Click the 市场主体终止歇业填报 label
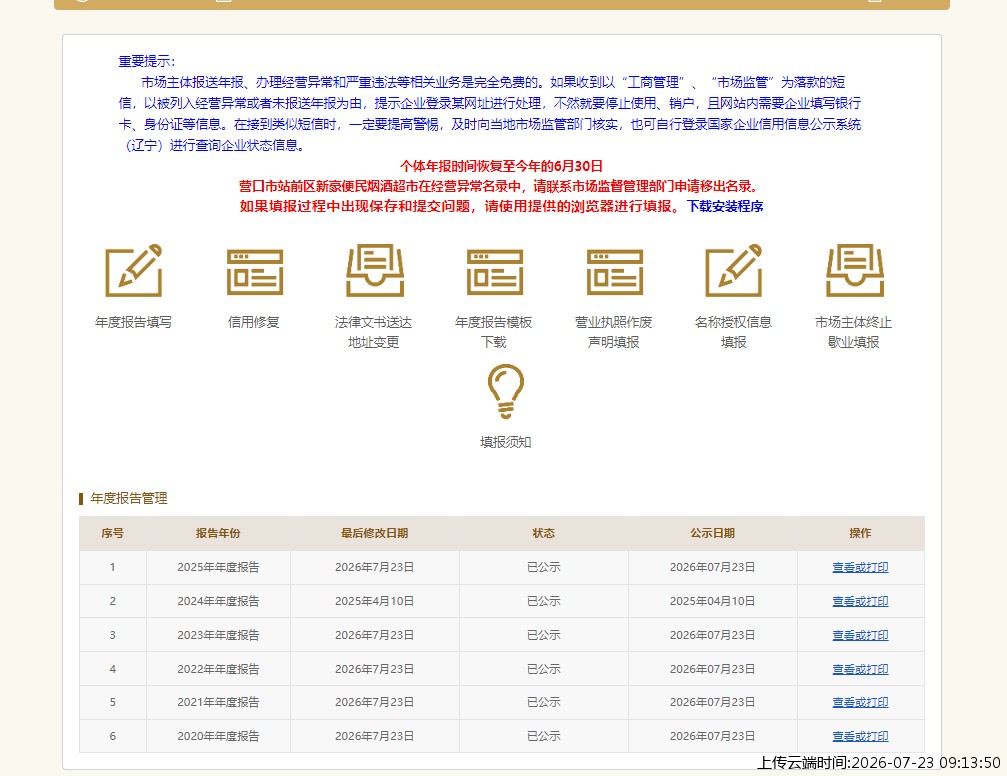 coord(854,332)
